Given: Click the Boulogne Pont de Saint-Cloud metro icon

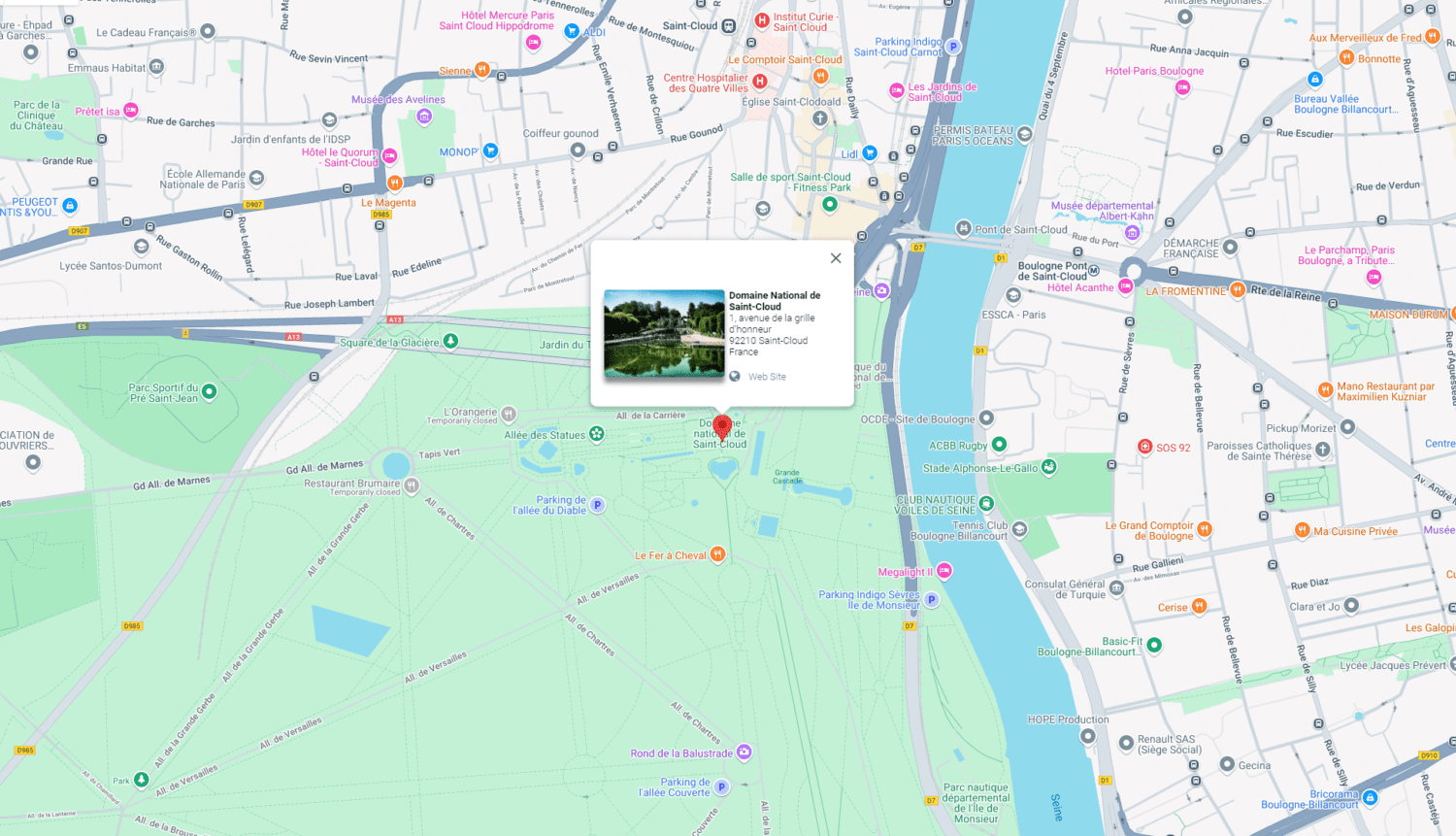Looking at the screenshot, I should click(1094, 270).
